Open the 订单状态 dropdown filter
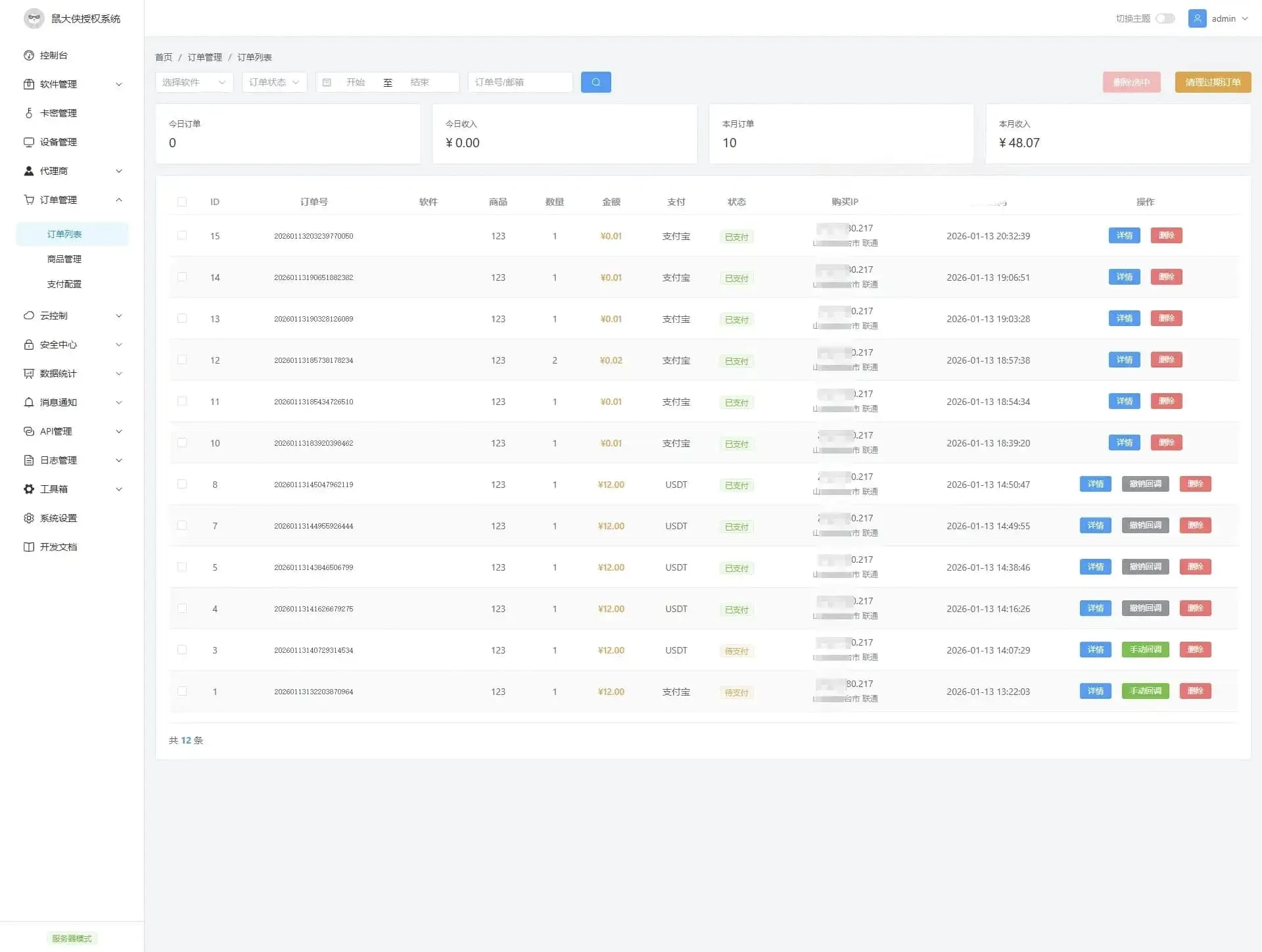Image resolution: width=1262 pixels, height=952 pixels. [x=274, y=82]
